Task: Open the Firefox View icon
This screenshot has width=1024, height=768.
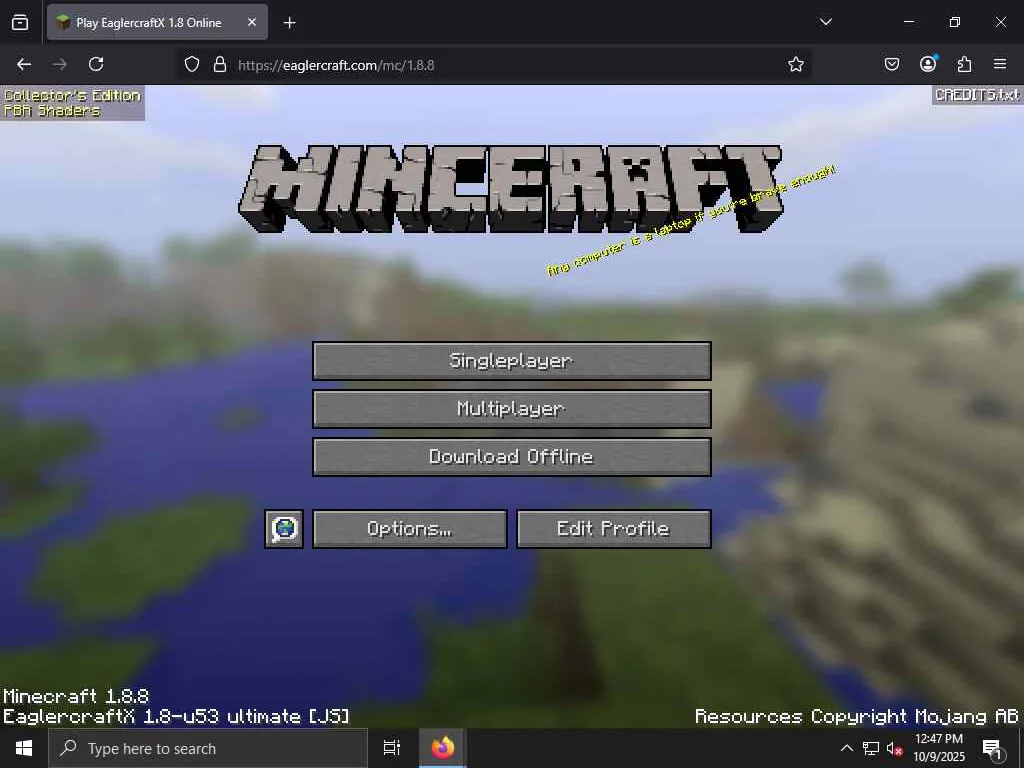Action: coord(20,22)
